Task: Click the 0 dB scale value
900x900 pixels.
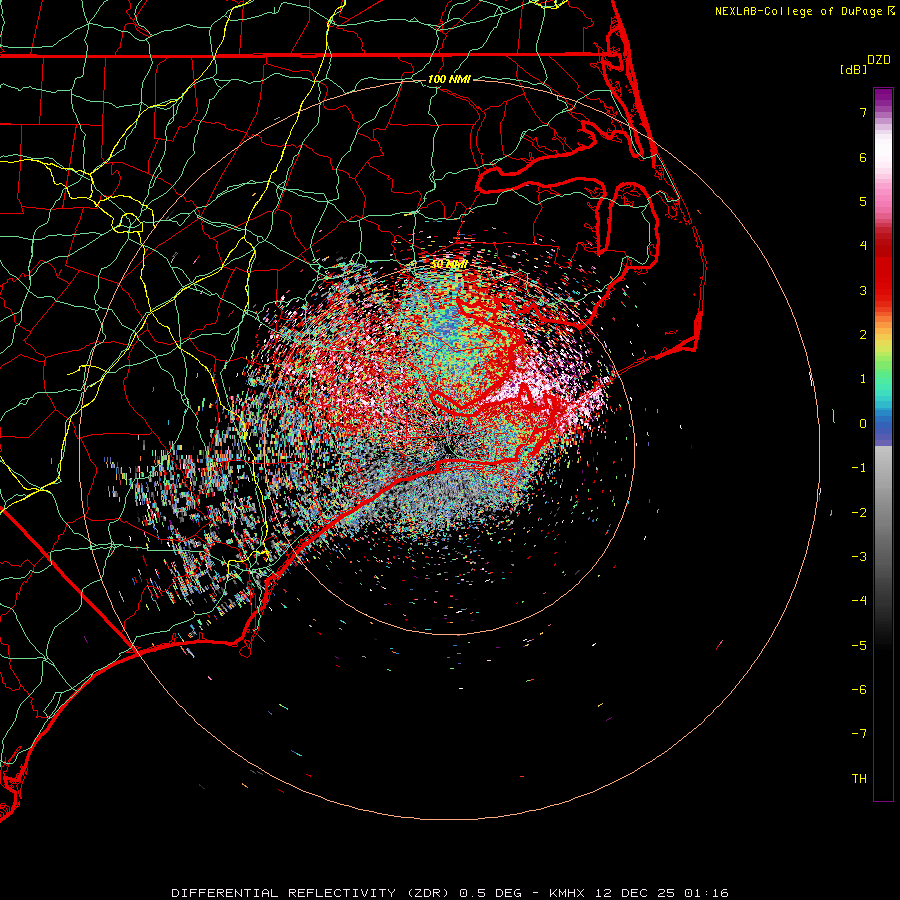Action: (x=863, y=424)
